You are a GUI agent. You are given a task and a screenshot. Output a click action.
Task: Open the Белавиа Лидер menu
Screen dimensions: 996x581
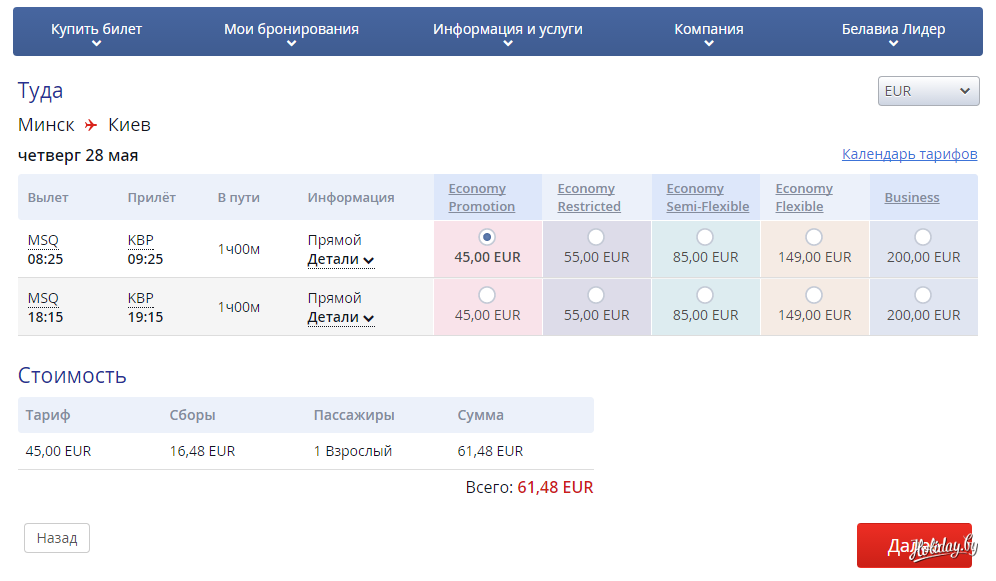[x=893, y=31]
